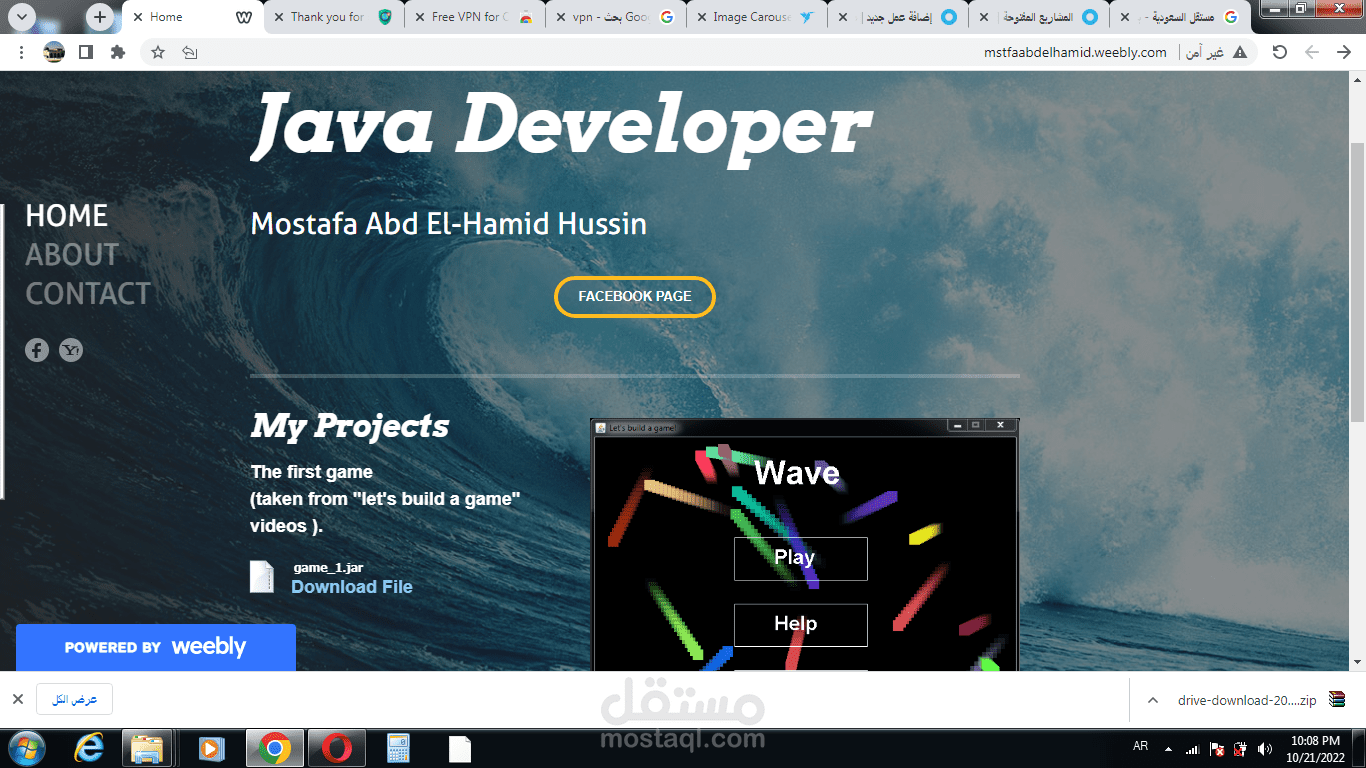Image resolution: width=1366 pixels, height=768 pixels.
Task: Click the power plug tray icon
Action: point(1241,748)
